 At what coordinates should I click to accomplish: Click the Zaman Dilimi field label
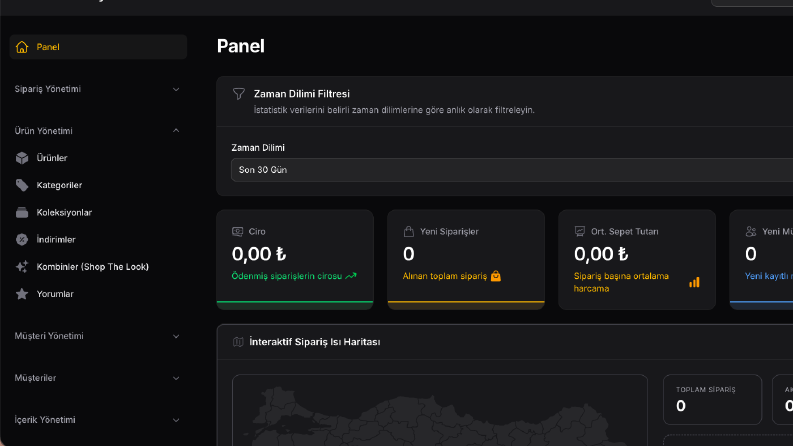(x=258, y=148)
